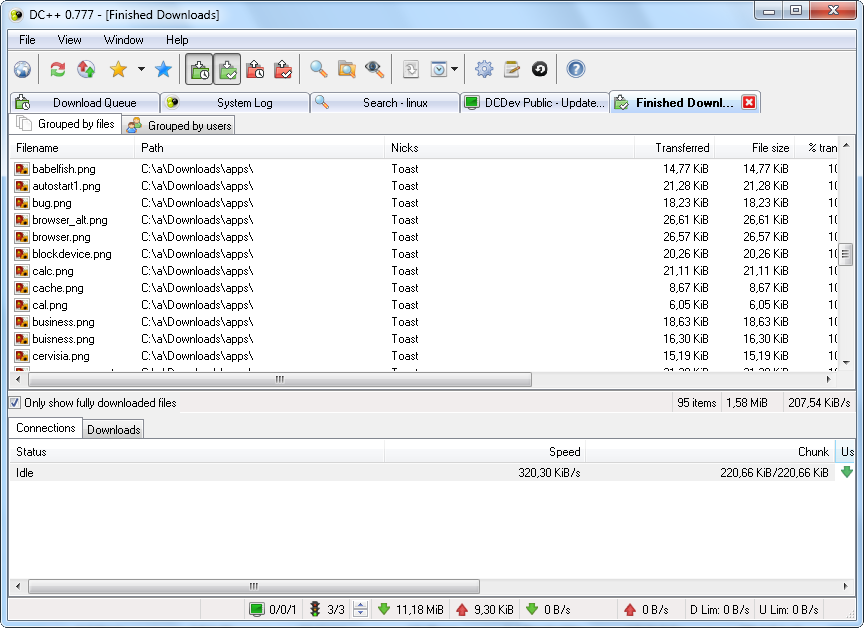Image resolution: width=864 pixels, height=628 pixels.
Task: Open the Download Queue via toolbar icon
Action: (x=199, y=69)
